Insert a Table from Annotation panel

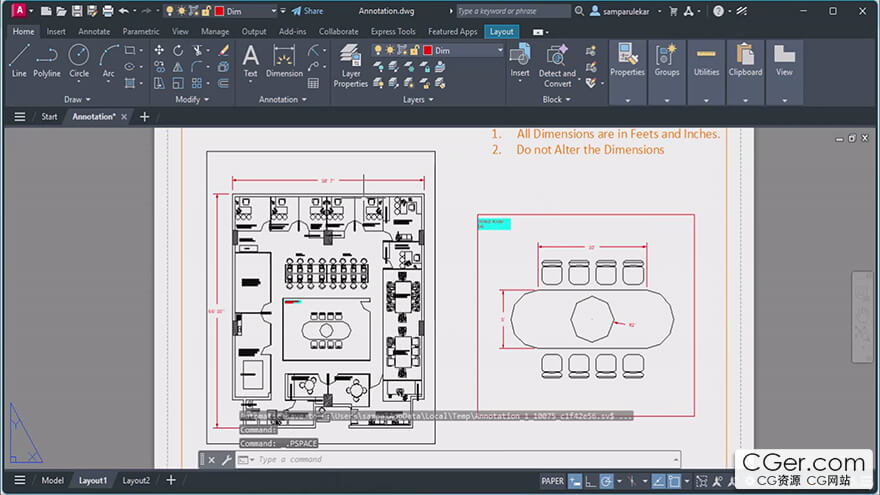pyautogui.click(x=313, y=83)
